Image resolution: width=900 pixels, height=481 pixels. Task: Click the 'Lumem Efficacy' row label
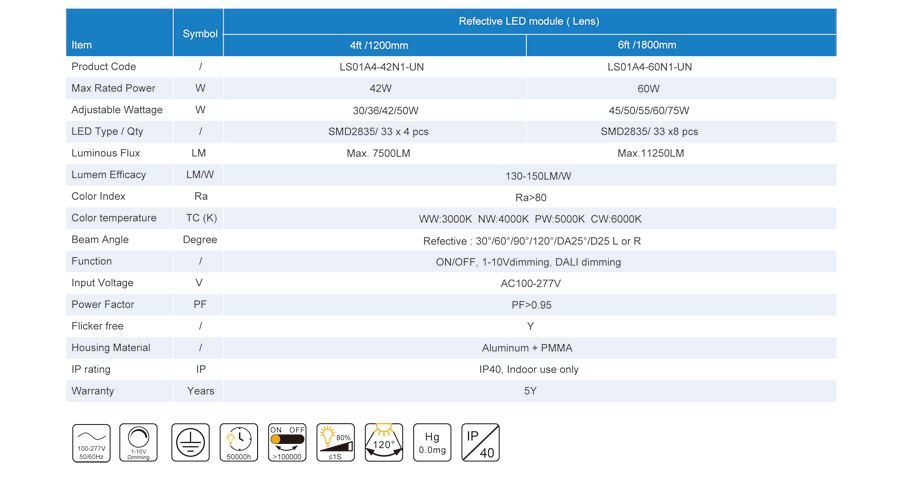pyautogui.click(x=108, y=174)
